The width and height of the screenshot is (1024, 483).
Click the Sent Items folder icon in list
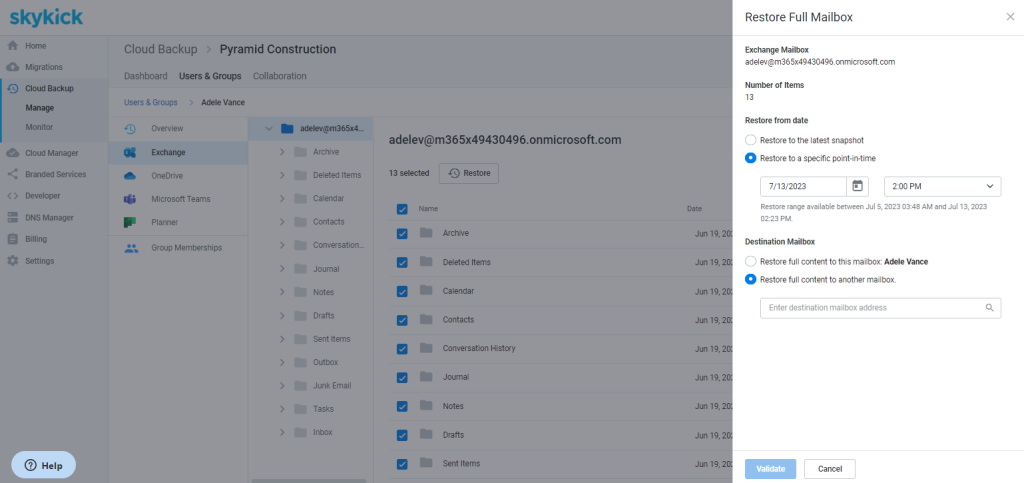click(x=426, y=463)
